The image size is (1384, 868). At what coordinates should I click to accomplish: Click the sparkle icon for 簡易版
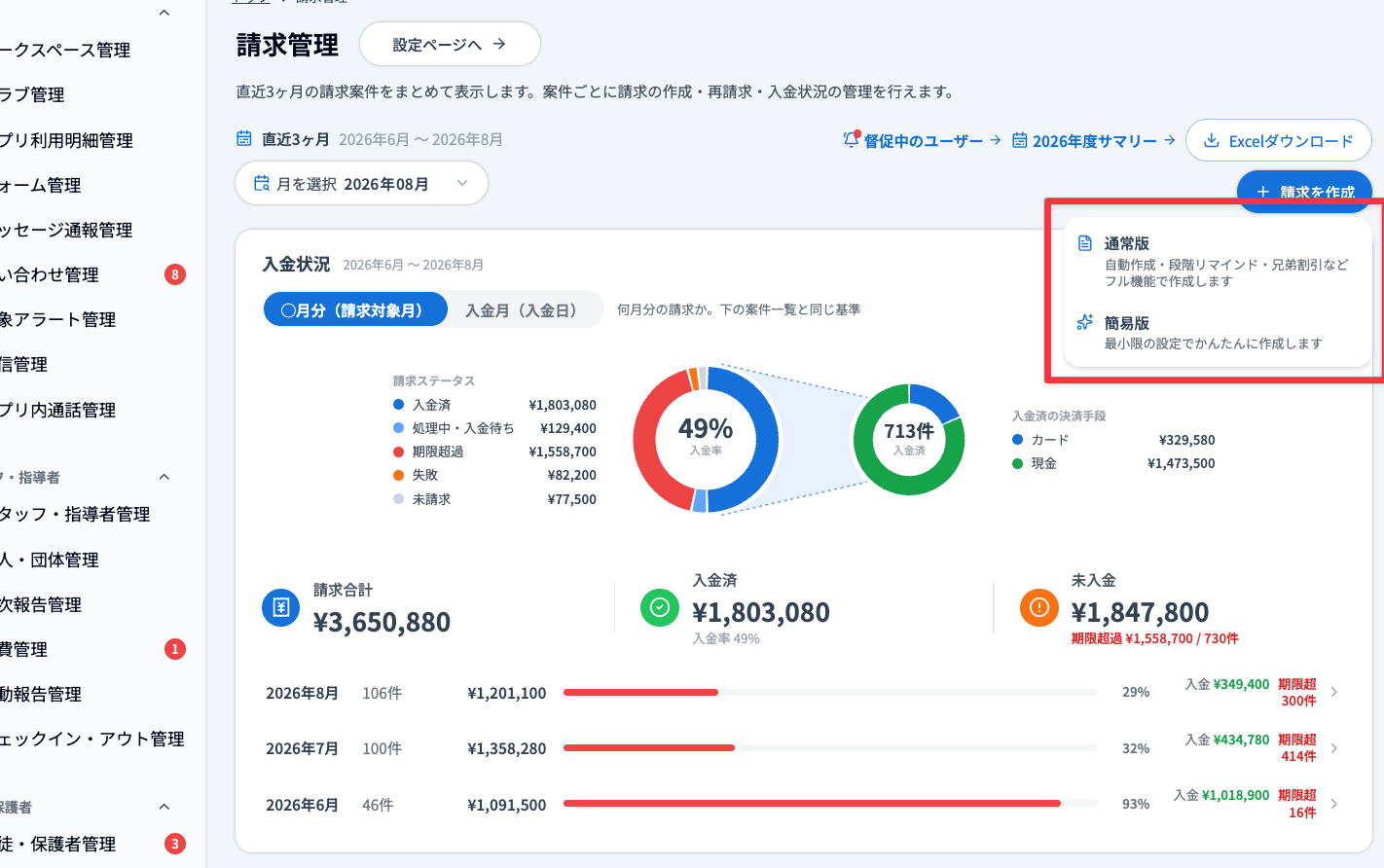pyautogui.click(x=1084, y=322)
